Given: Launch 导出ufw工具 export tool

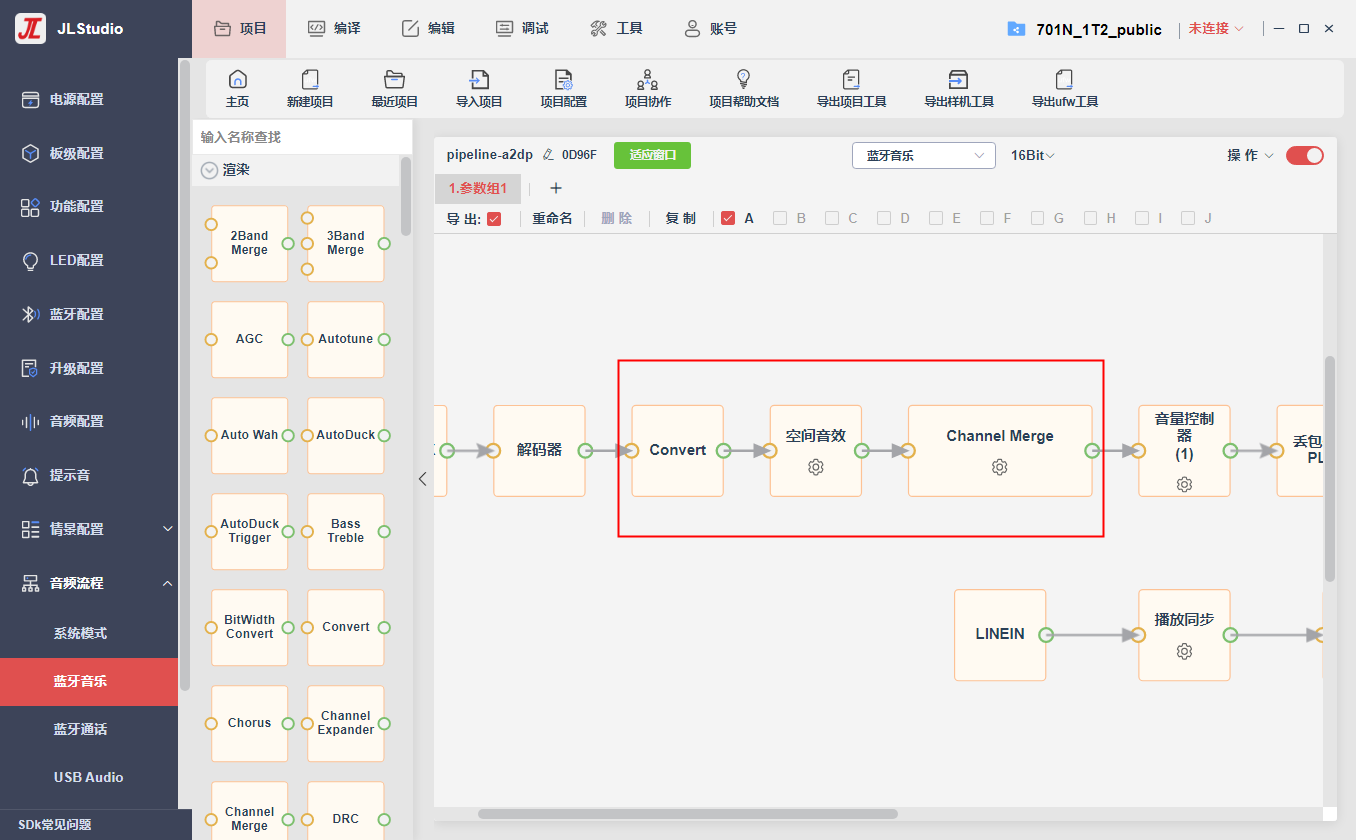Looking at the screenshot, I should point(1065,88).
